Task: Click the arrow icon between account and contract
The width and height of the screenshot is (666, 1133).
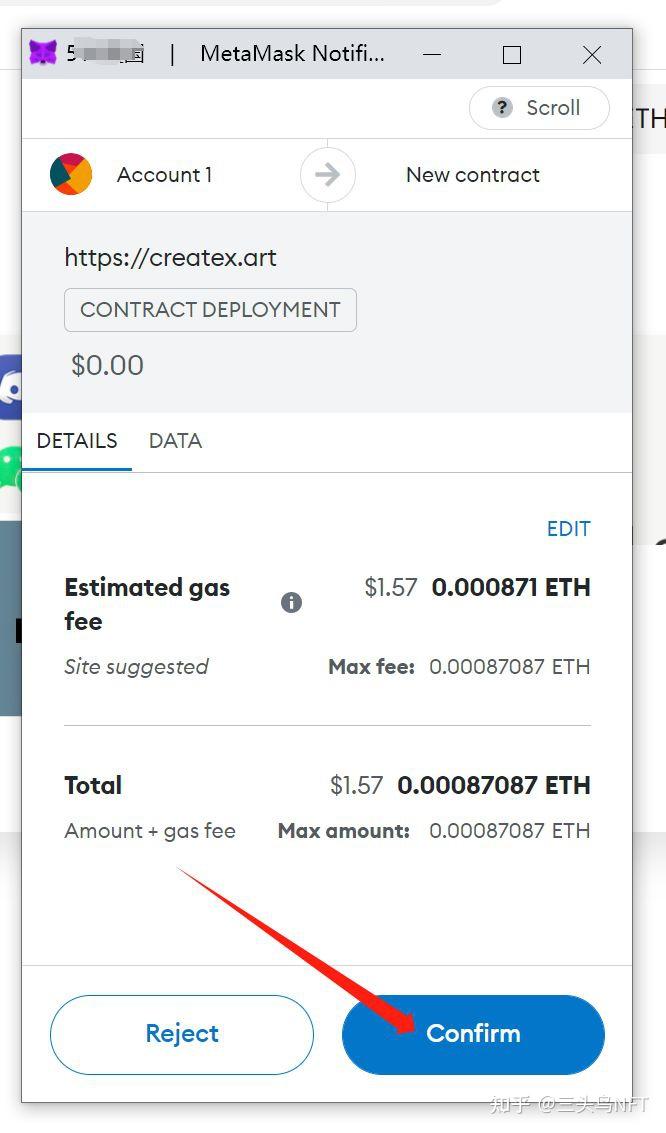Action: point(327,174)
